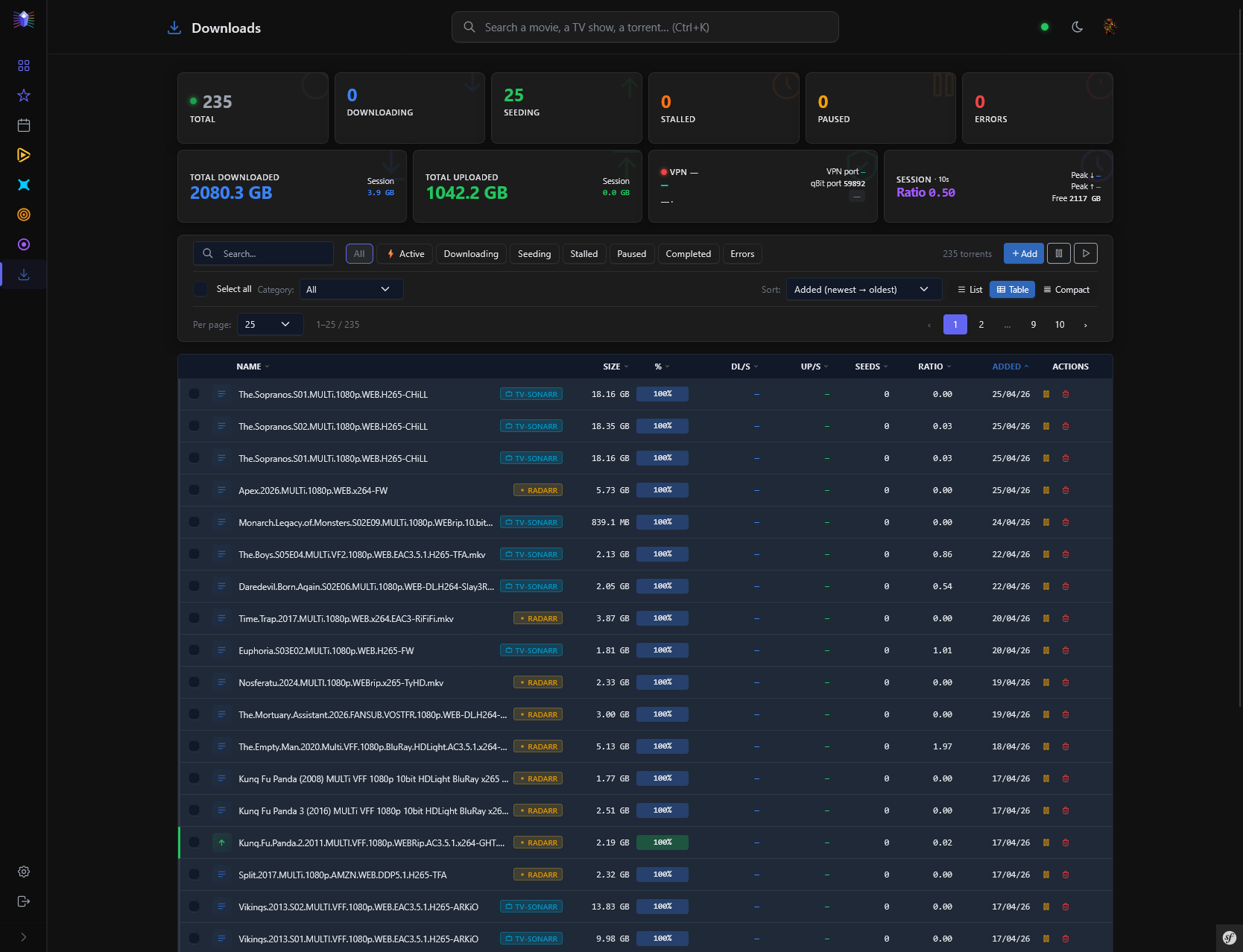Open details icon for Time.Trap.2017 row
The image size is (1243, 952).
(x=221, y=618)
